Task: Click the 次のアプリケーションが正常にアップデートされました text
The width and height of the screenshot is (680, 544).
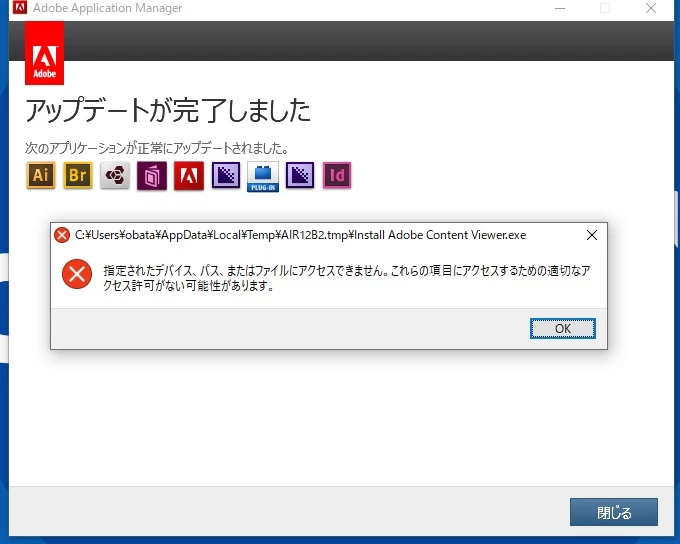Action: pos(157,148)
